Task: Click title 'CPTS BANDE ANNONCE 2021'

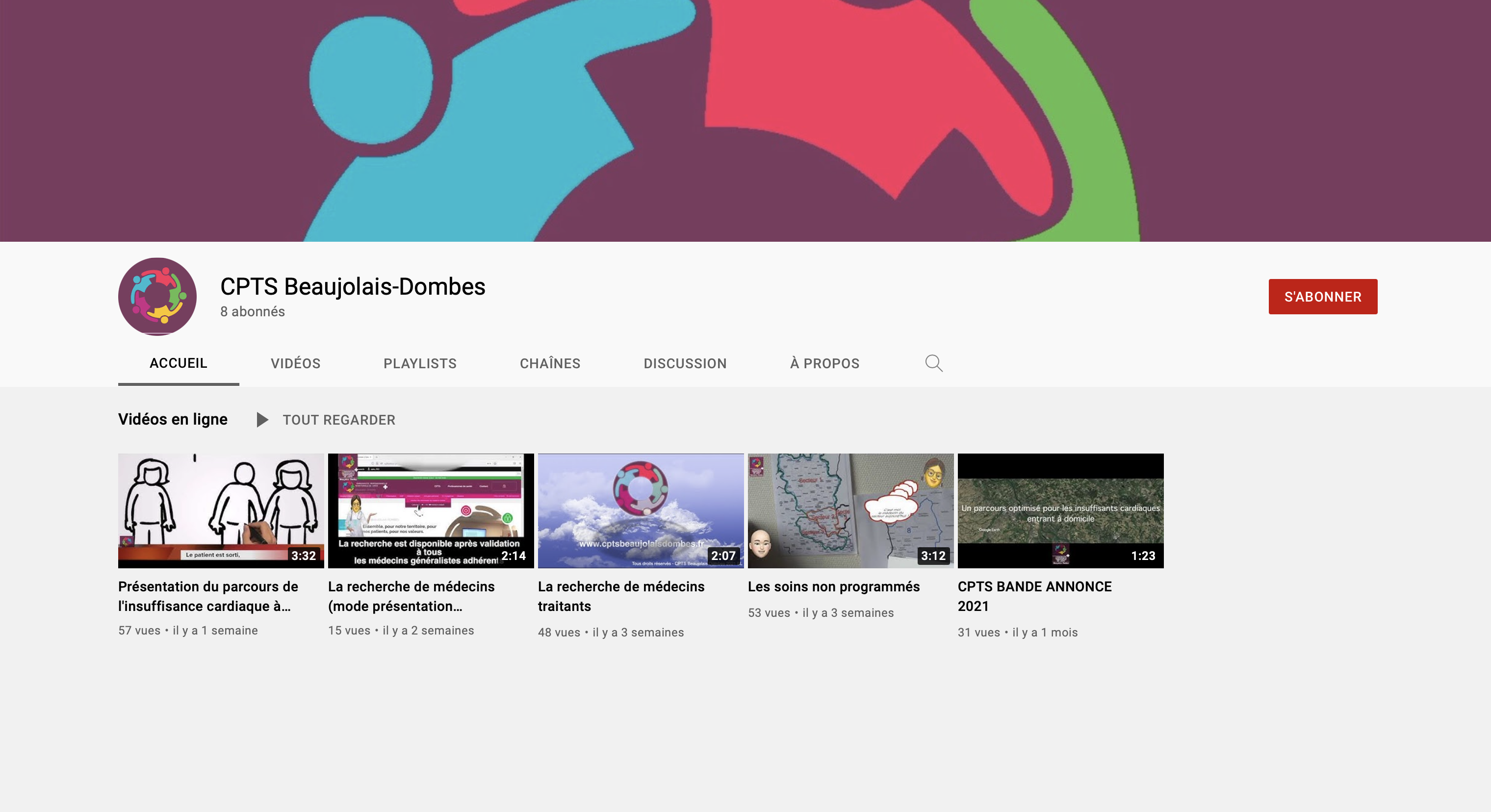Action: [x=1034, y=596]
